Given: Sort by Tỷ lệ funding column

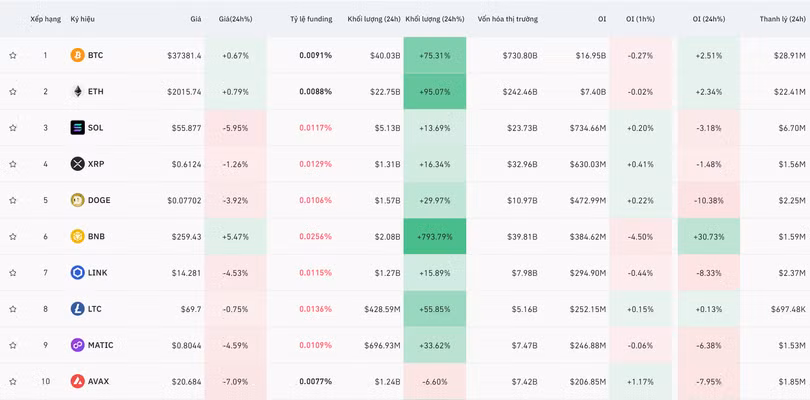Looking at the screenshot, I should [310, 19].
